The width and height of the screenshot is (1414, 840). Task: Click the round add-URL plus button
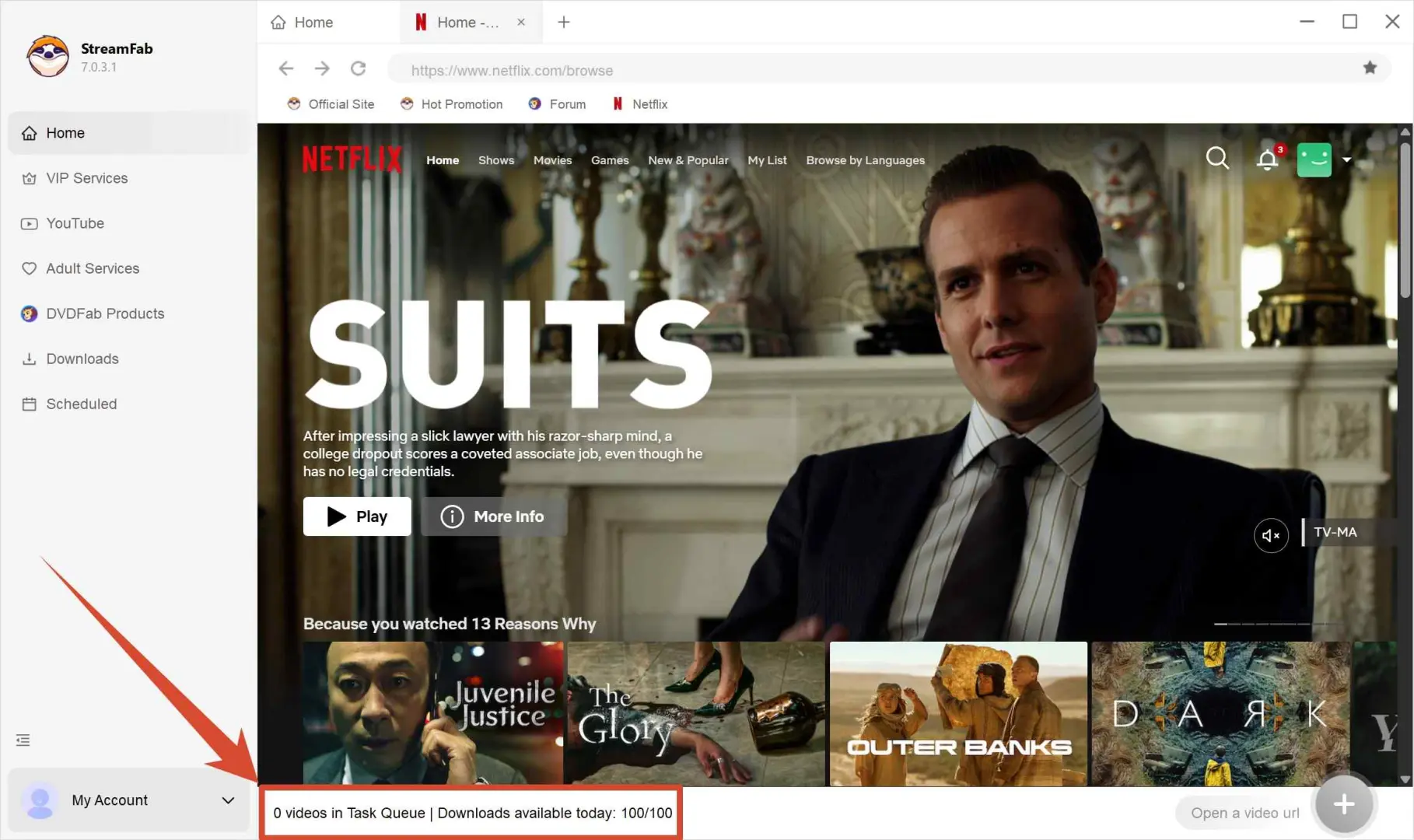pos(1344,804)
